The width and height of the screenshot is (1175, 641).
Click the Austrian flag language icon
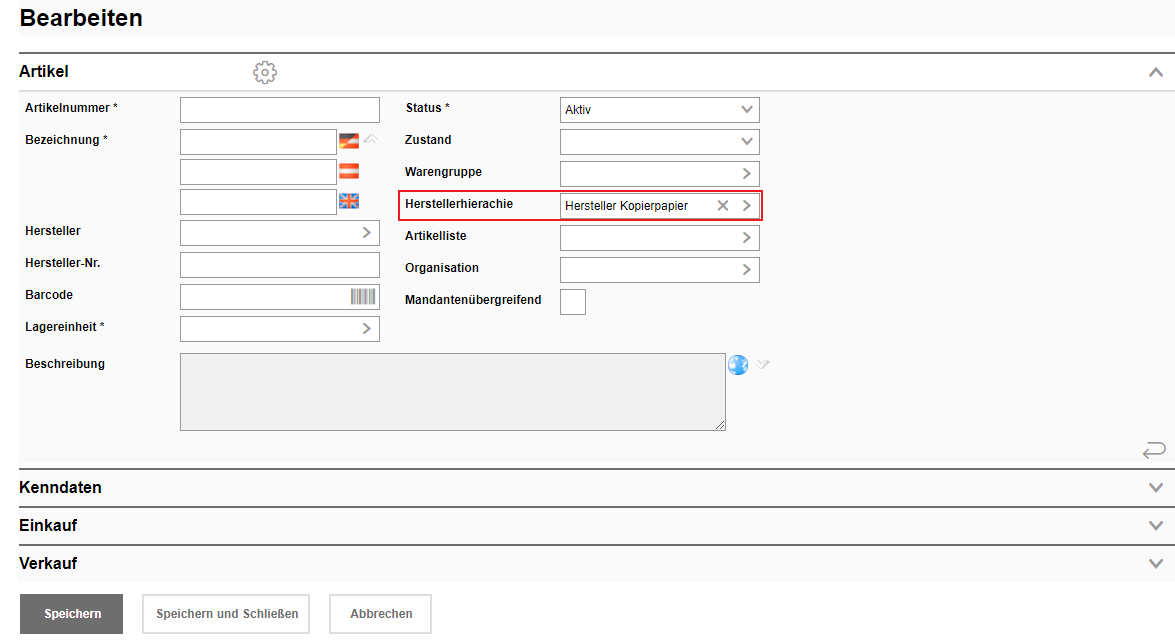pos(348,171)
